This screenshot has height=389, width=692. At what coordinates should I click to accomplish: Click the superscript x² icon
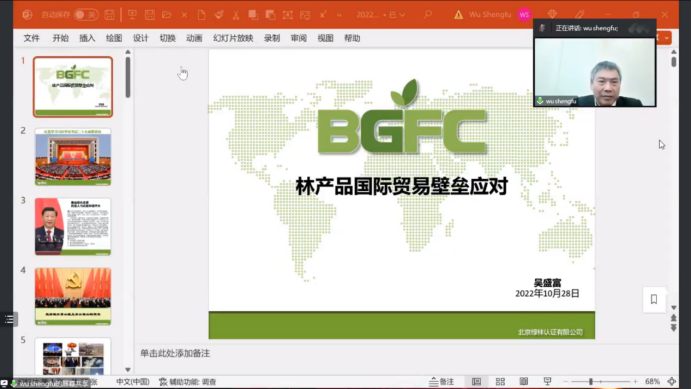(x=323, y=15)
